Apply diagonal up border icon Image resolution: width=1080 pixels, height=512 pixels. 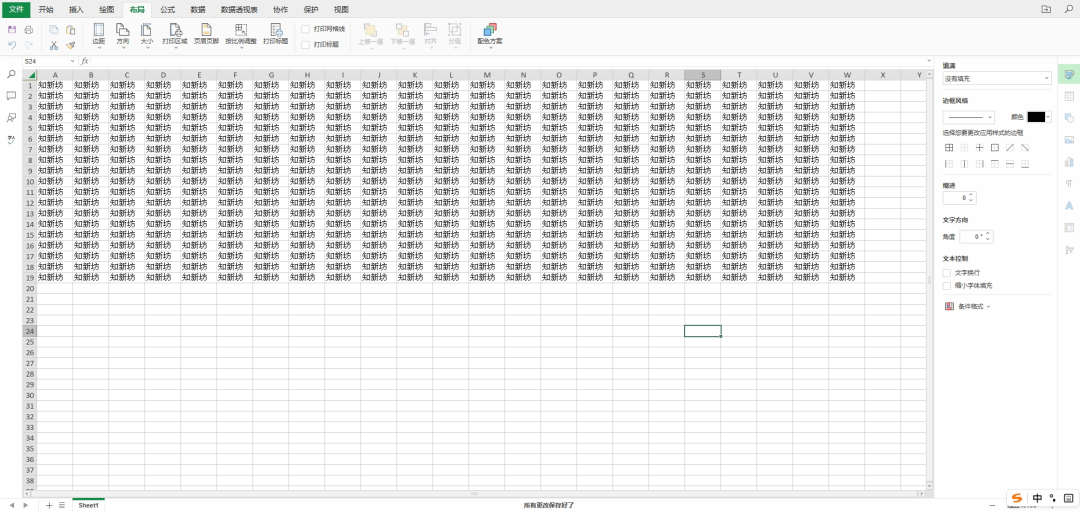point(1010,147)
